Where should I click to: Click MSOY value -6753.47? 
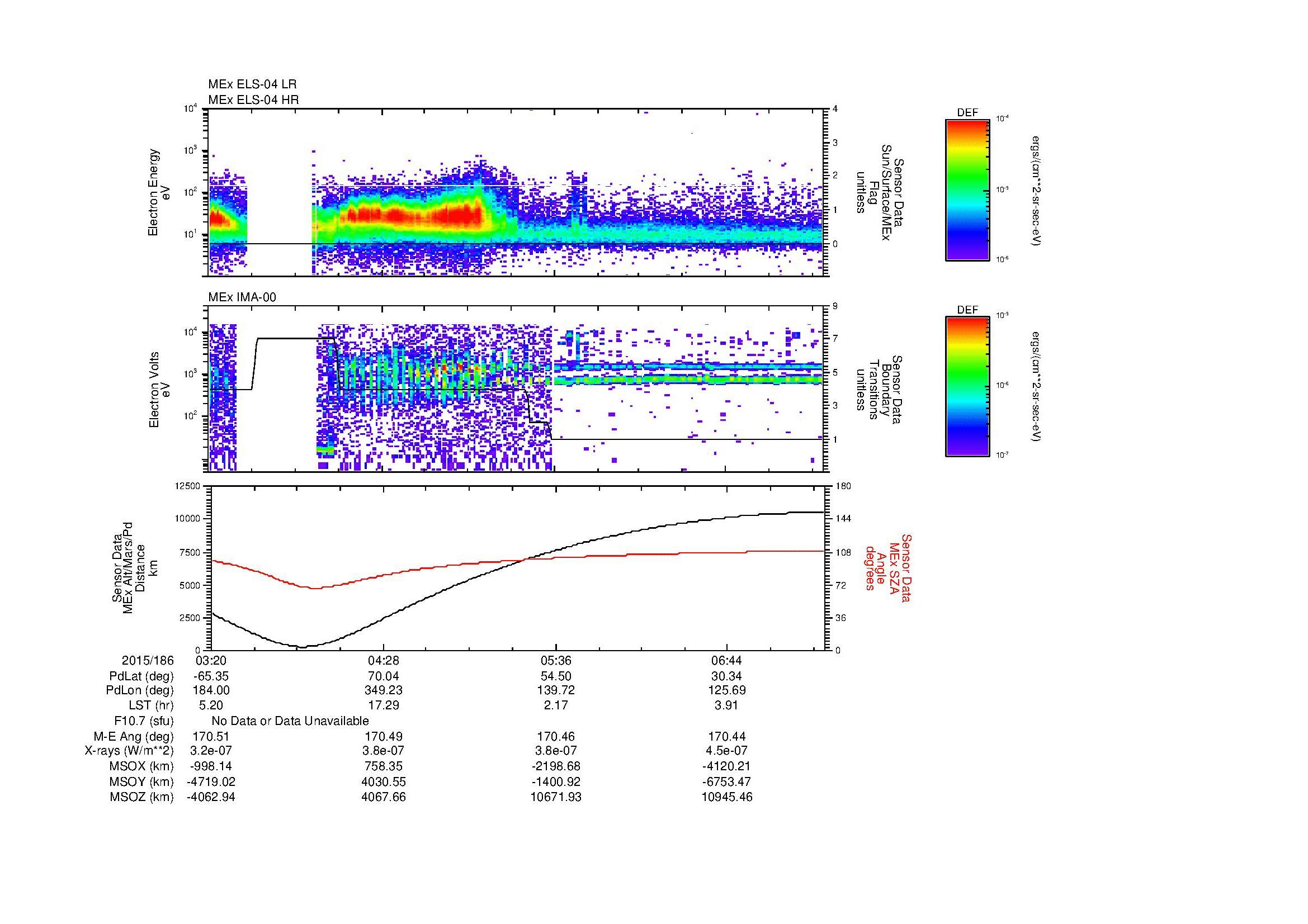(x=727, y=781)
